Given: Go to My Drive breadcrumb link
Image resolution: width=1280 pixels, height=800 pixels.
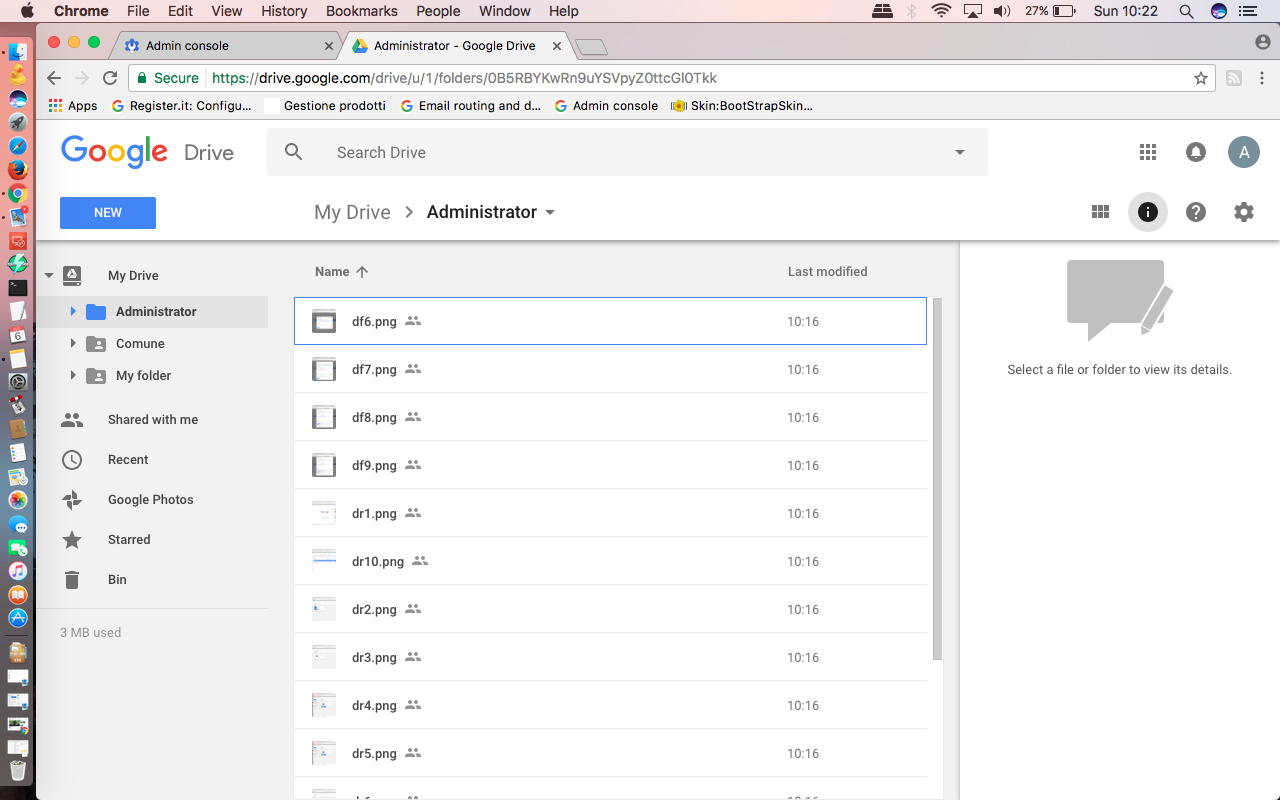Looking at the screenshot, I should pyautogui.click(x=352, y=212).
